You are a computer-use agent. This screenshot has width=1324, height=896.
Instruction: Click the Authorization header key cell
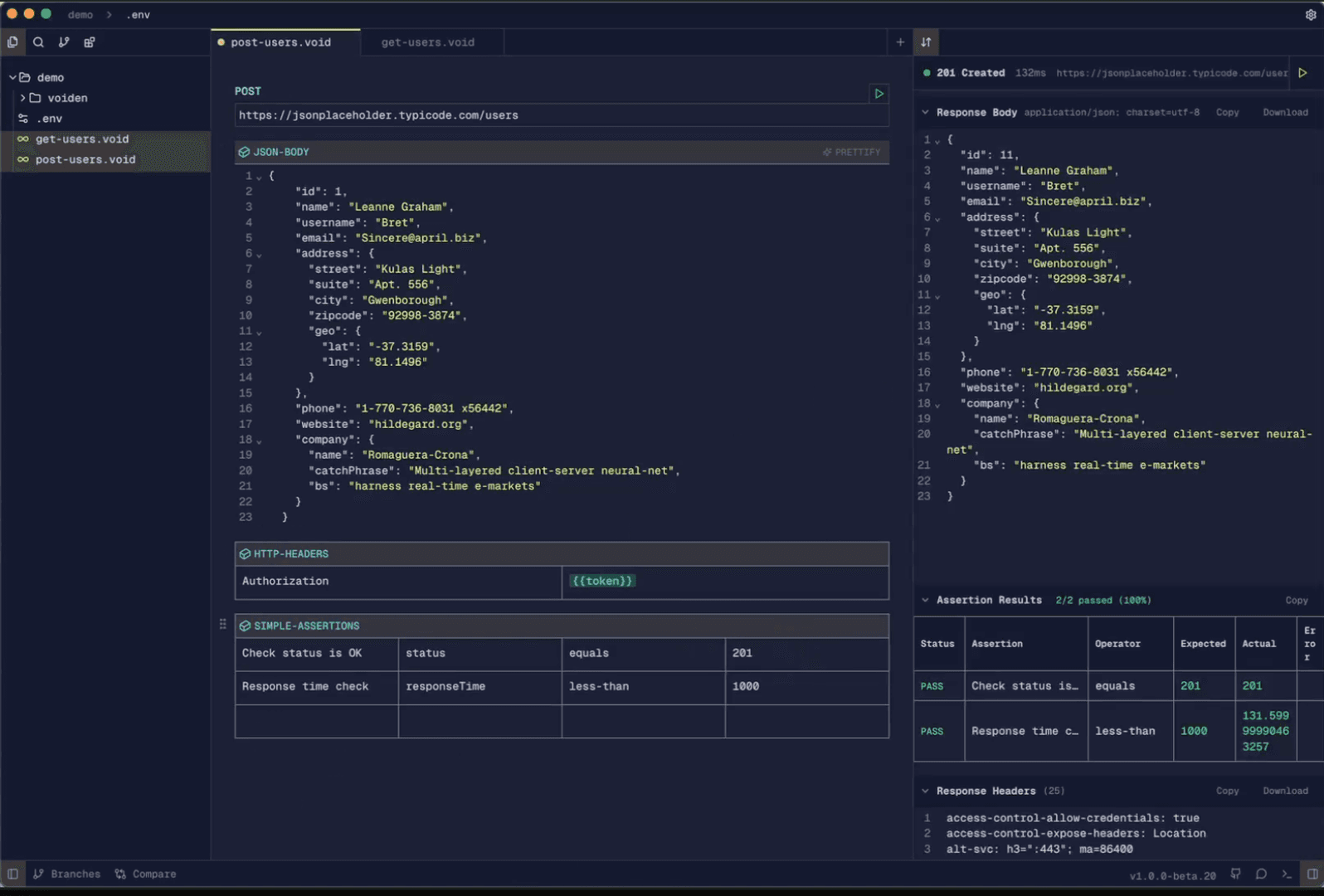398,582
